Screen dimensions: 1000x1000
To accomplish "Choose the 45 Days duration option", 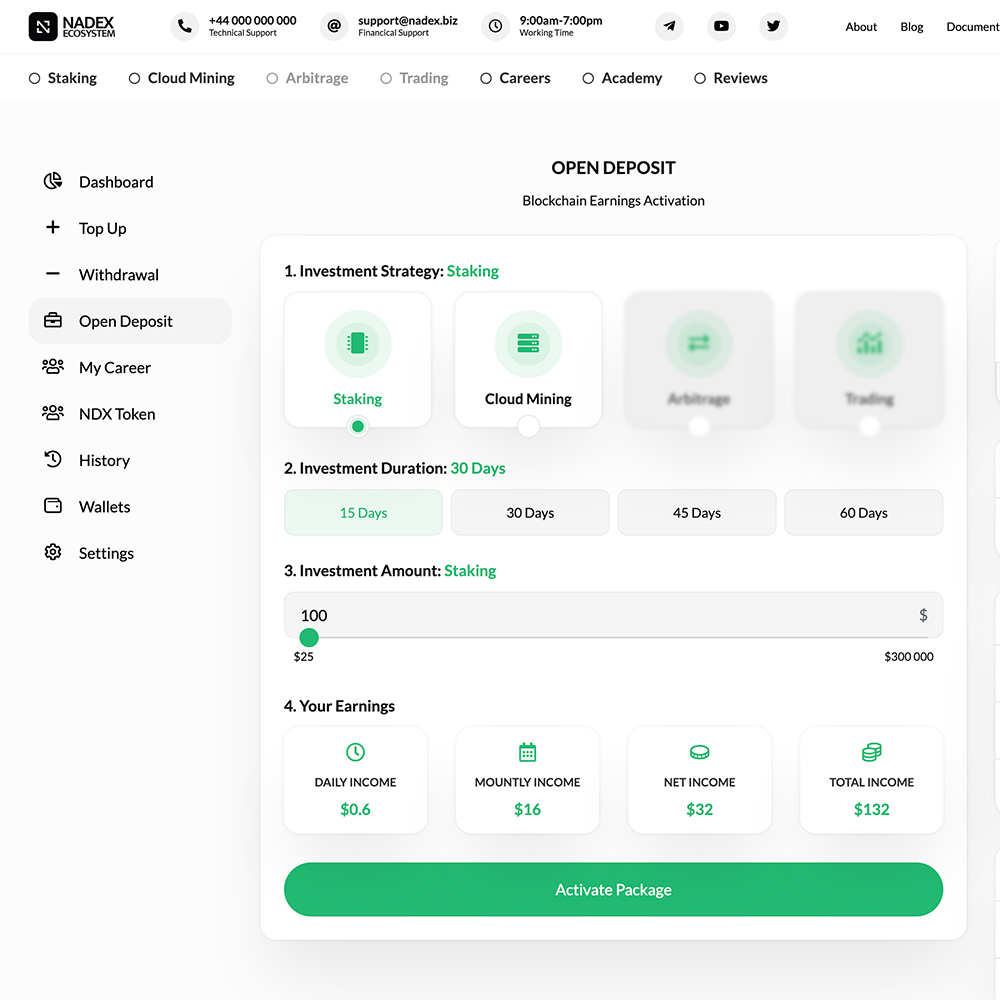I will [x=697, y=513].
